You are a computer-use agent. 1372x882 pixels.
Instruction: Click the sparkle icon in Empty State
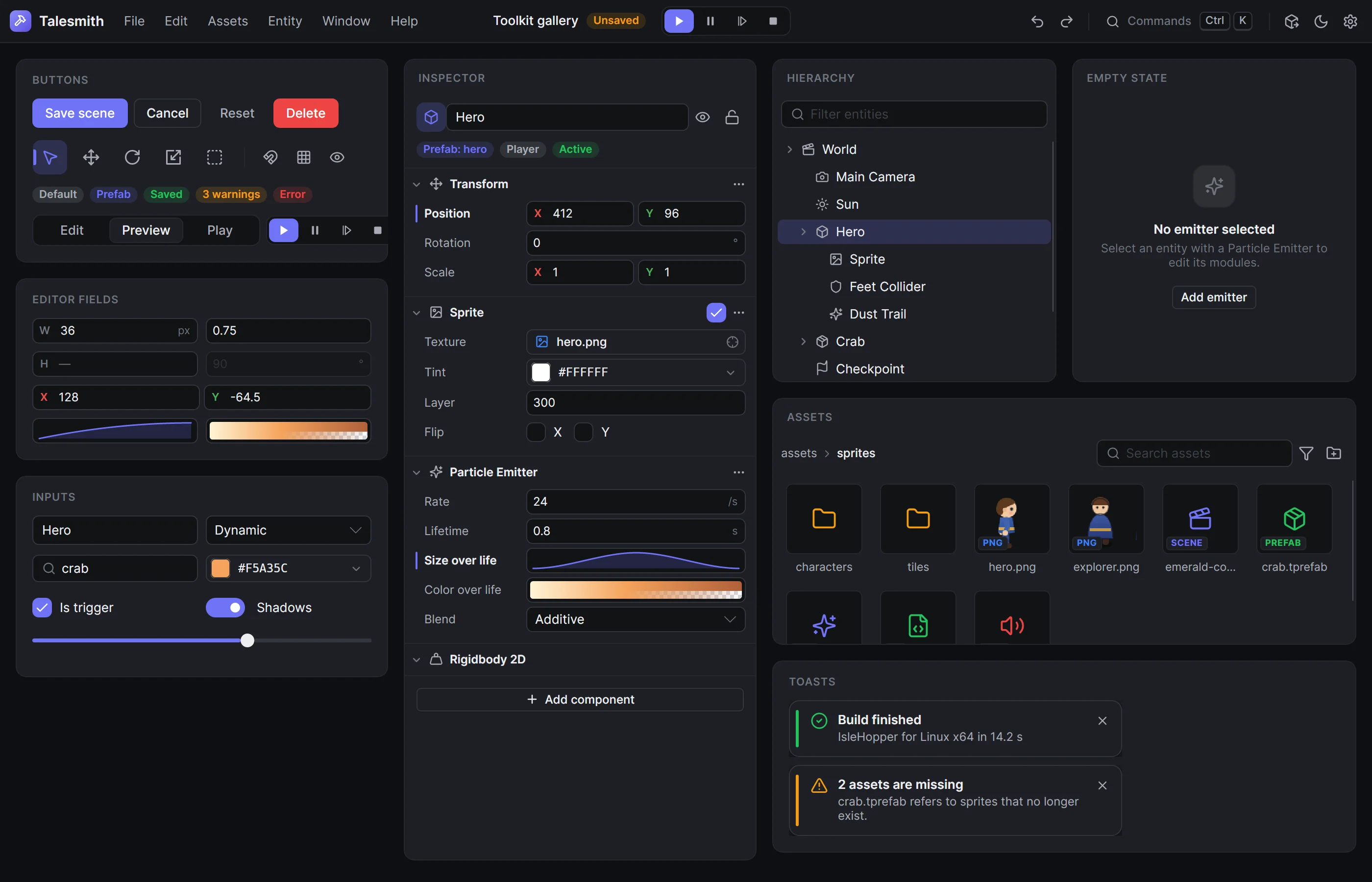point(1213,186)
